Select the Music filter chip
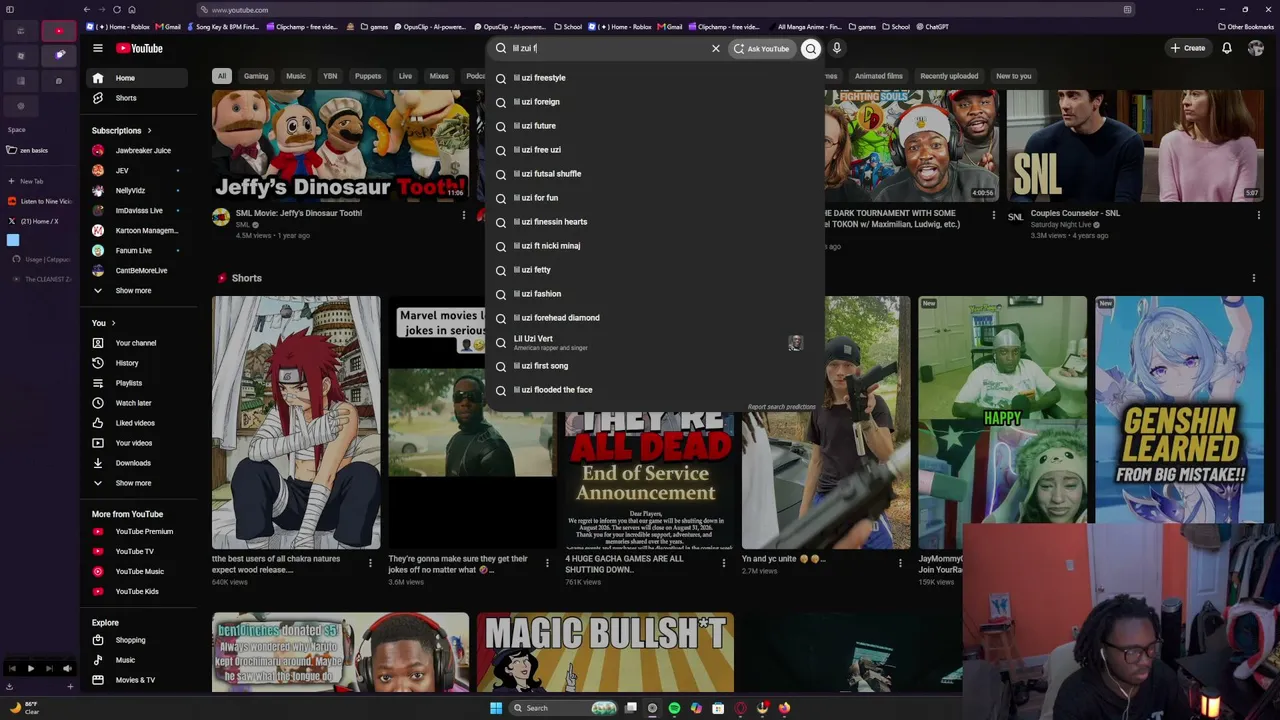 pos(296,76)
